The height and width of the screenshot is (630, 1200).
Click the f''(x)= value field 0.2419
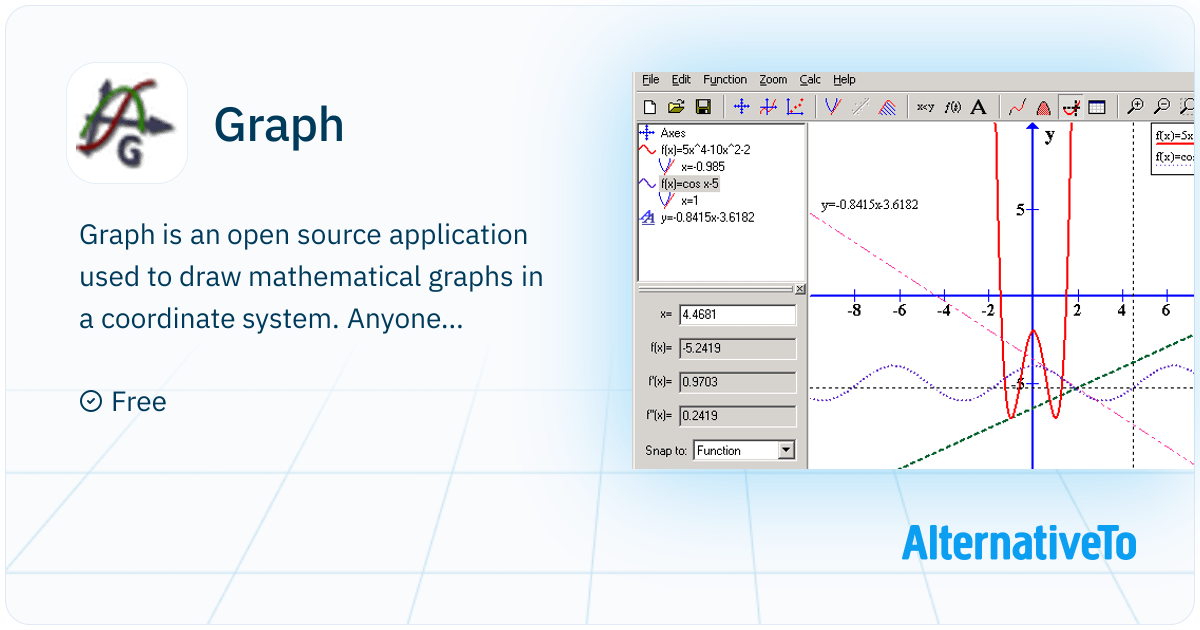(x=737, y=416)
